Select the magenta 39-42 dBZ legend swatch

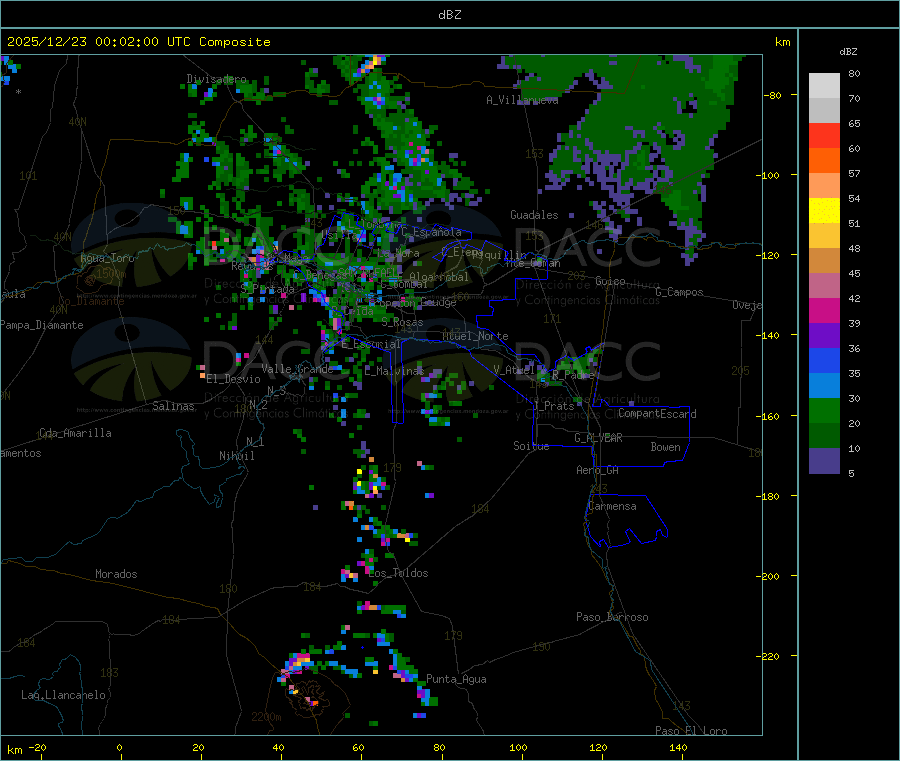pos(824,310)
